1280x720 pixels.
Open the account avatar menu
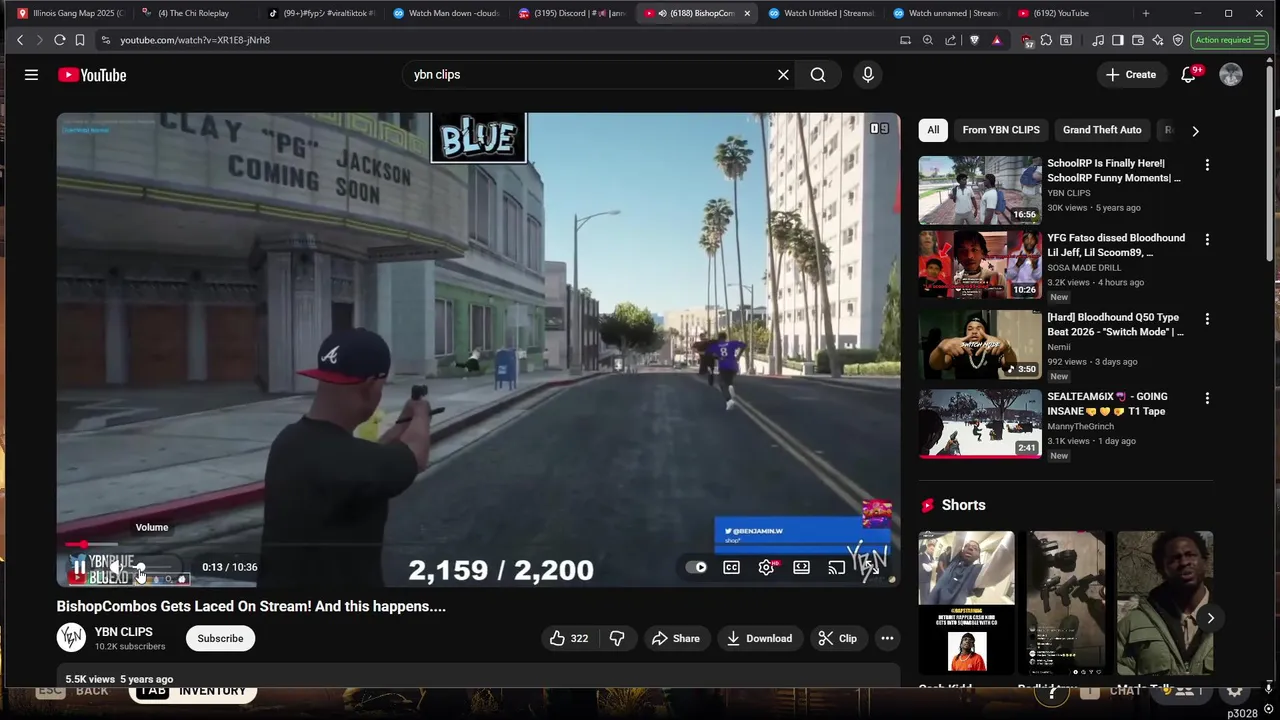[1231, 75]
